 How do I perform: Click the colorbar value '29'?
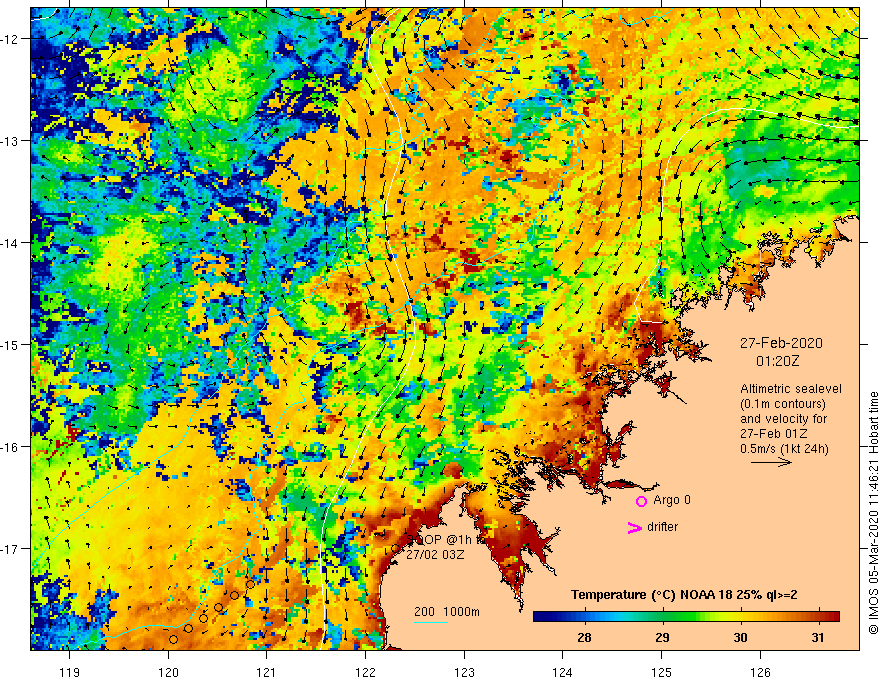[662, 637]
